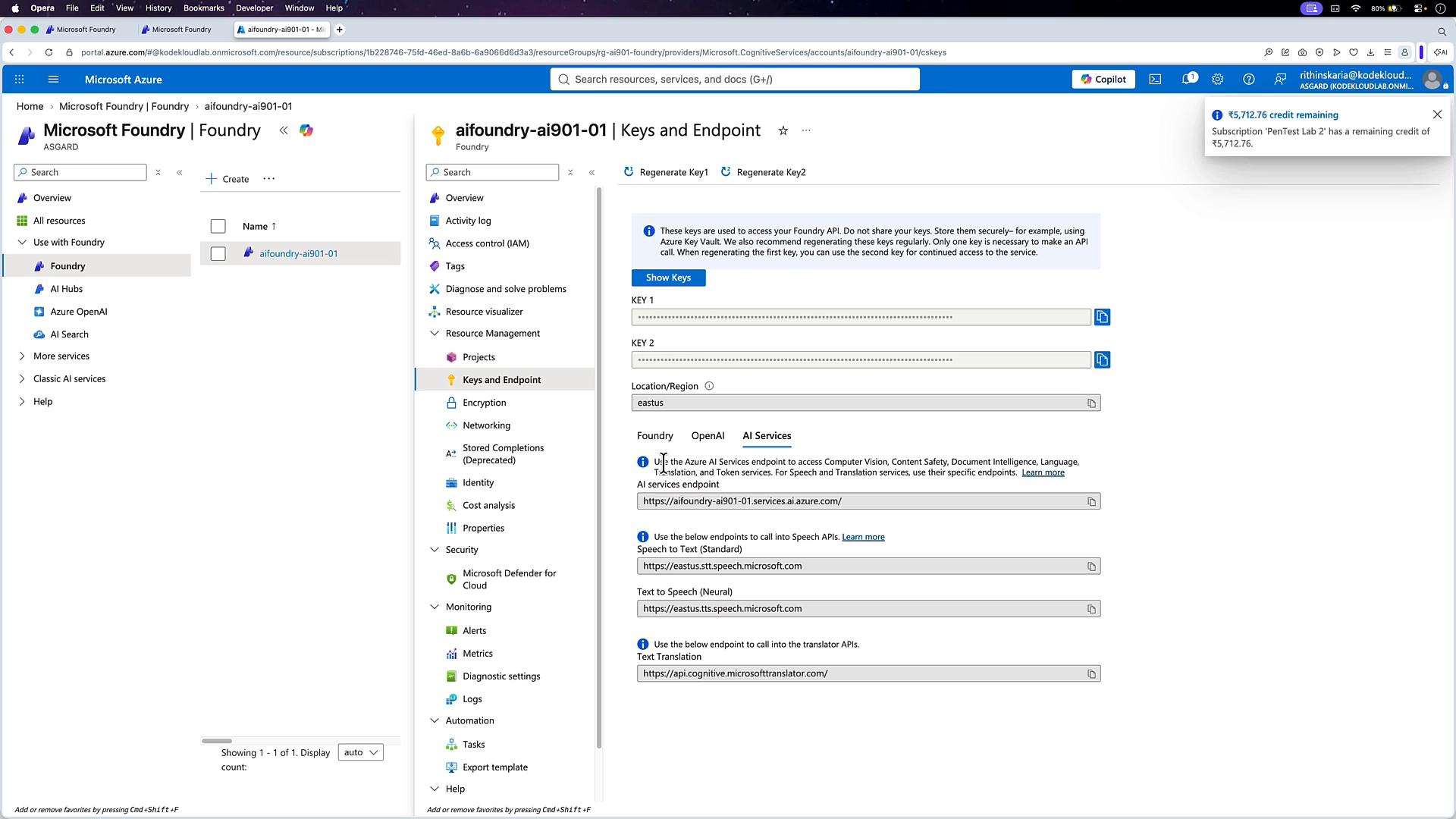Open Azure OpenAI in left sidebar
This screenshot has width=1456, height=819.
[79, 312]
